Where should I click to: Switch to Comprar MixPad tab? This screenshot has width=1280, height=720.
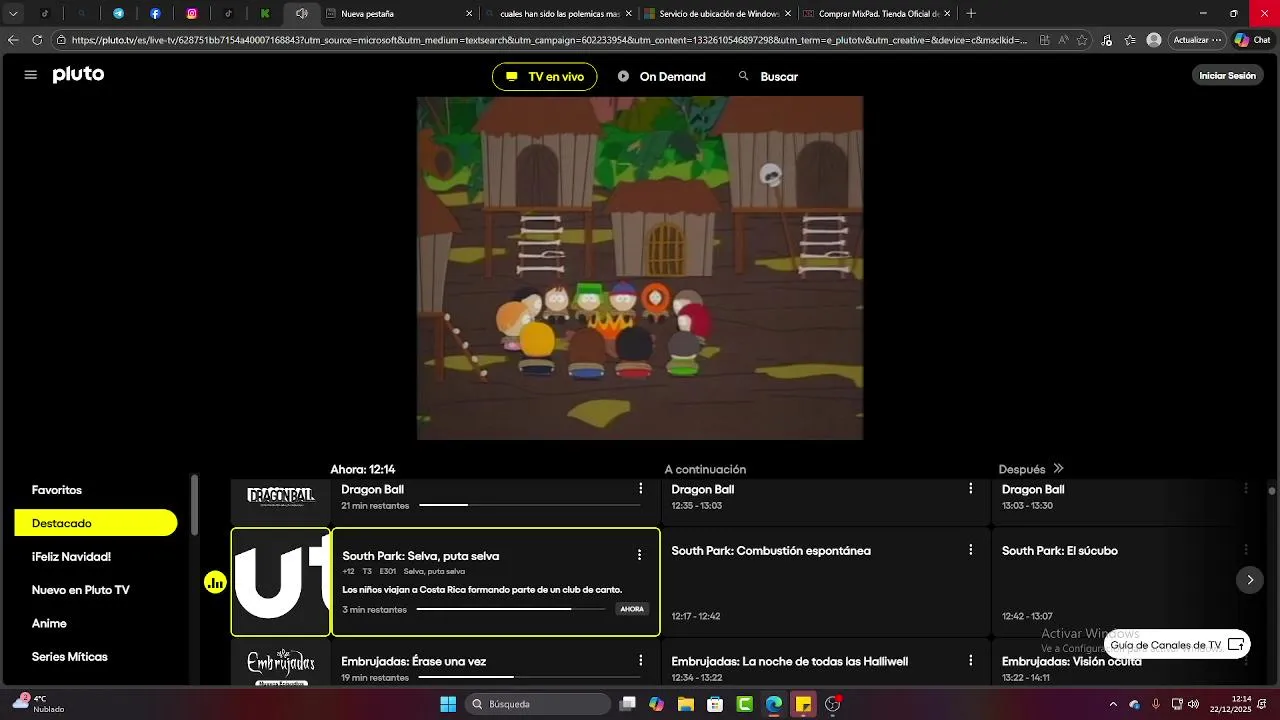tap(876, 14)
